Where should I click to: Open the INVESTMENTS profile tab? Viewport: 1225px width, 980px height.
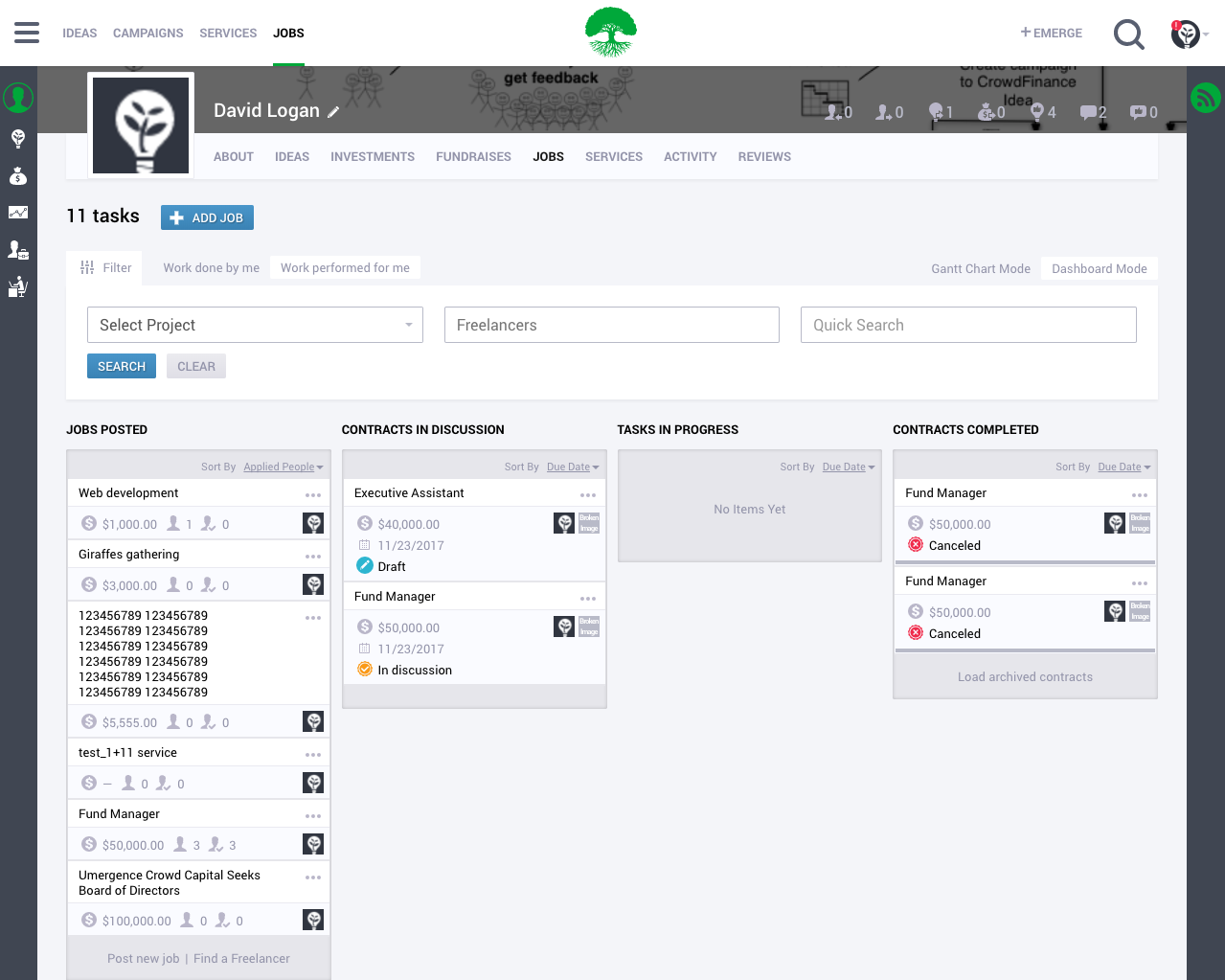click(x=373, y=157)
